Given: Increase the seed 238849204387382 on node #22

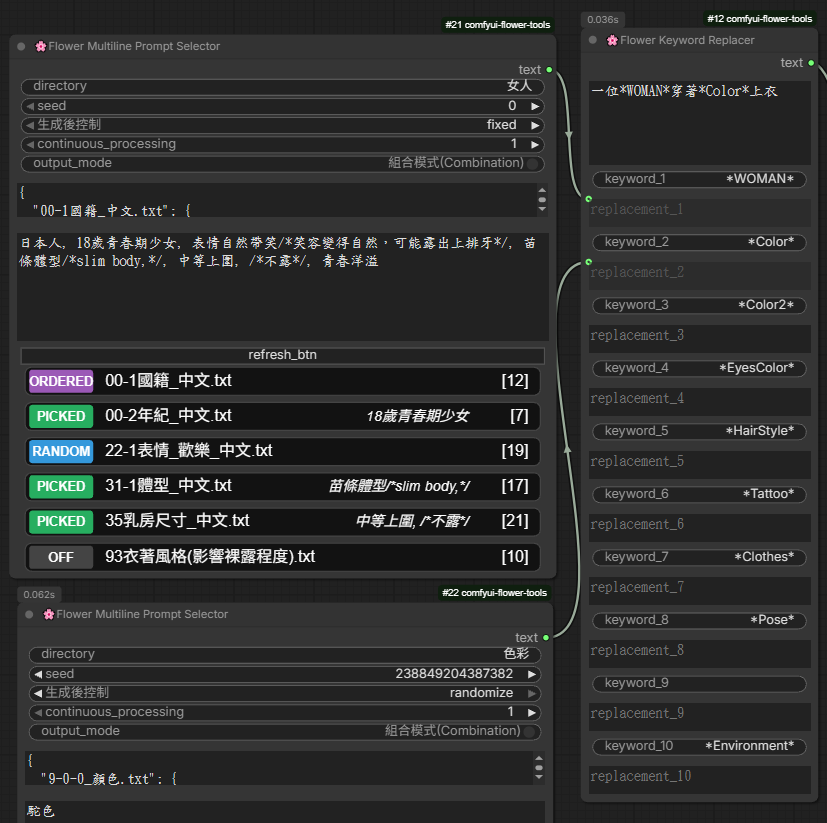Looking at the screenshot, I should click(x=532, y=674).
